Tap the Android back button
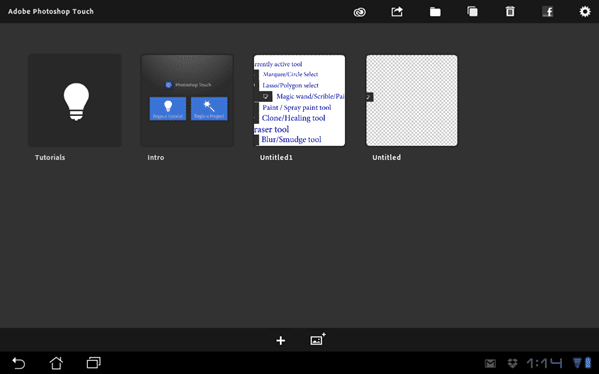The image size is (599, 374). click(19, 363)
